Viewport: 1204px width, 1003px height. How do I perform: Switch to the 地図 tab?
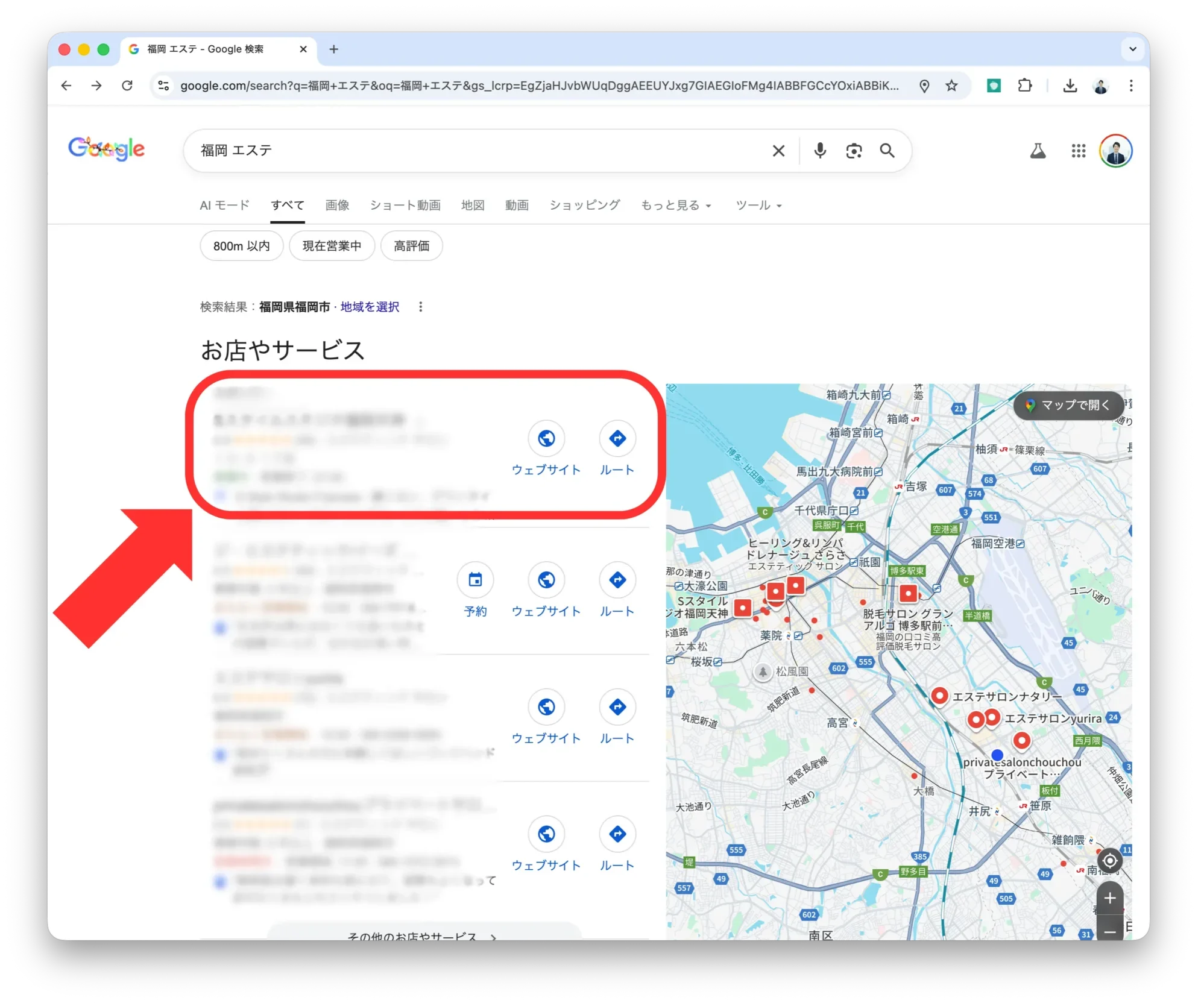click(473, 206)
